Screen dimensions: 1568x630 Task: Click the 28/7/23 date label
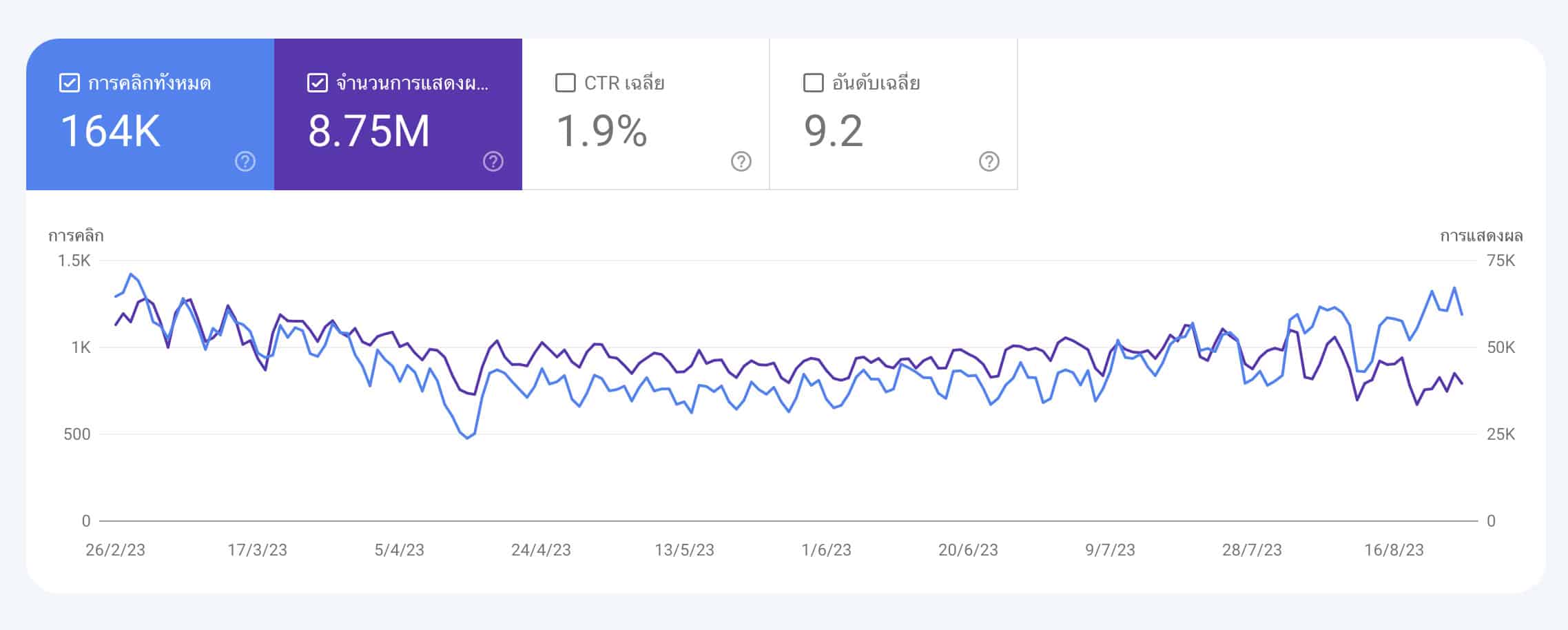point(1252,550)
